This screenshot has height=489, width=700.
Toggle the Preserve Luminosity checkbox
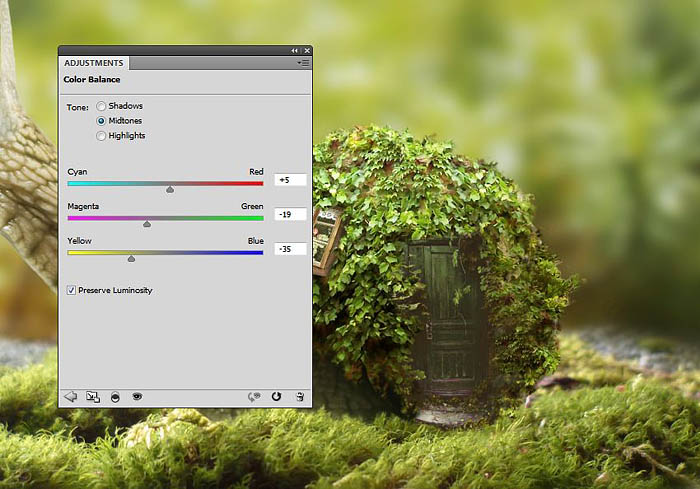pos(71,290)
